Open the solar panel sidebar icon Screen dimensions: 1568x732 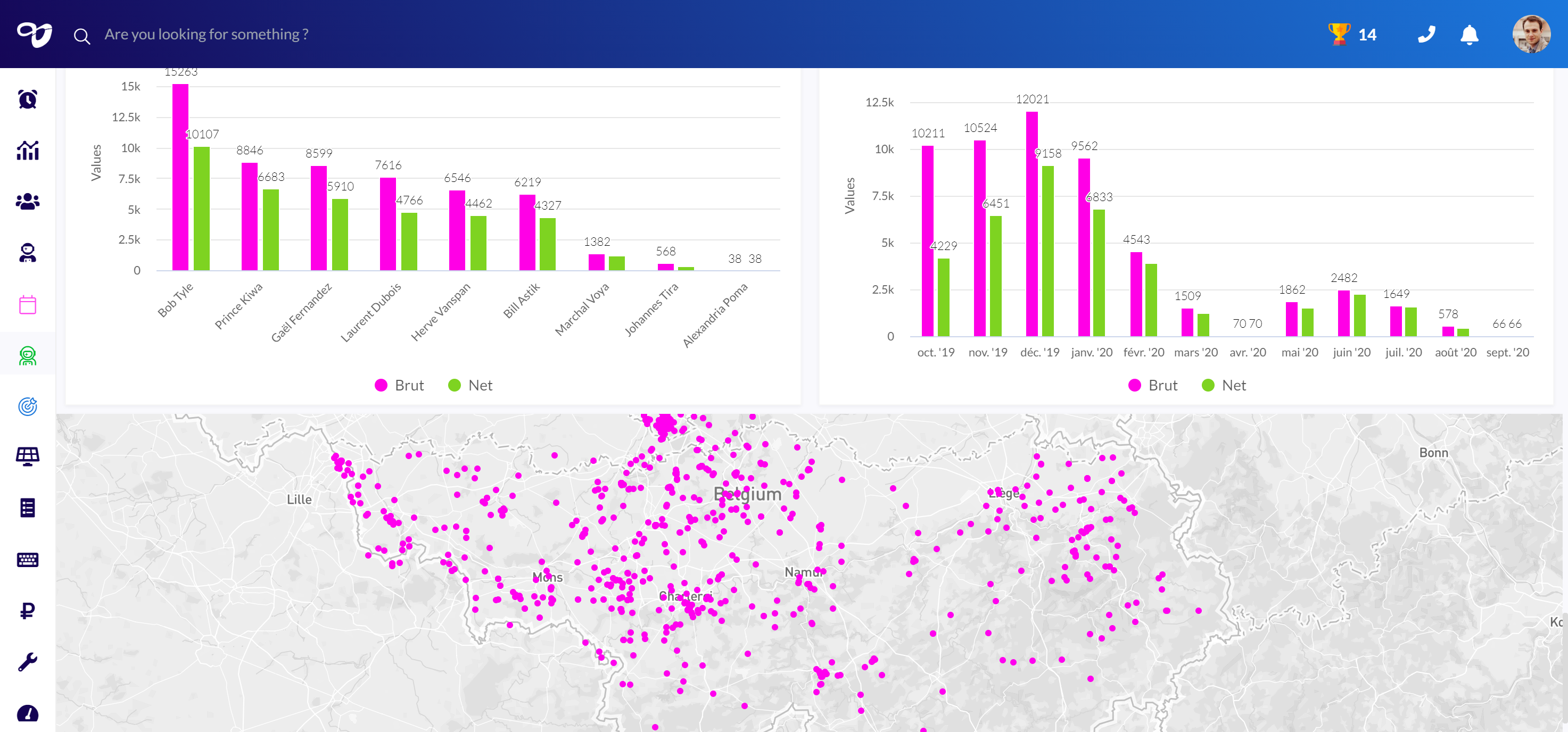click(27, 456)
